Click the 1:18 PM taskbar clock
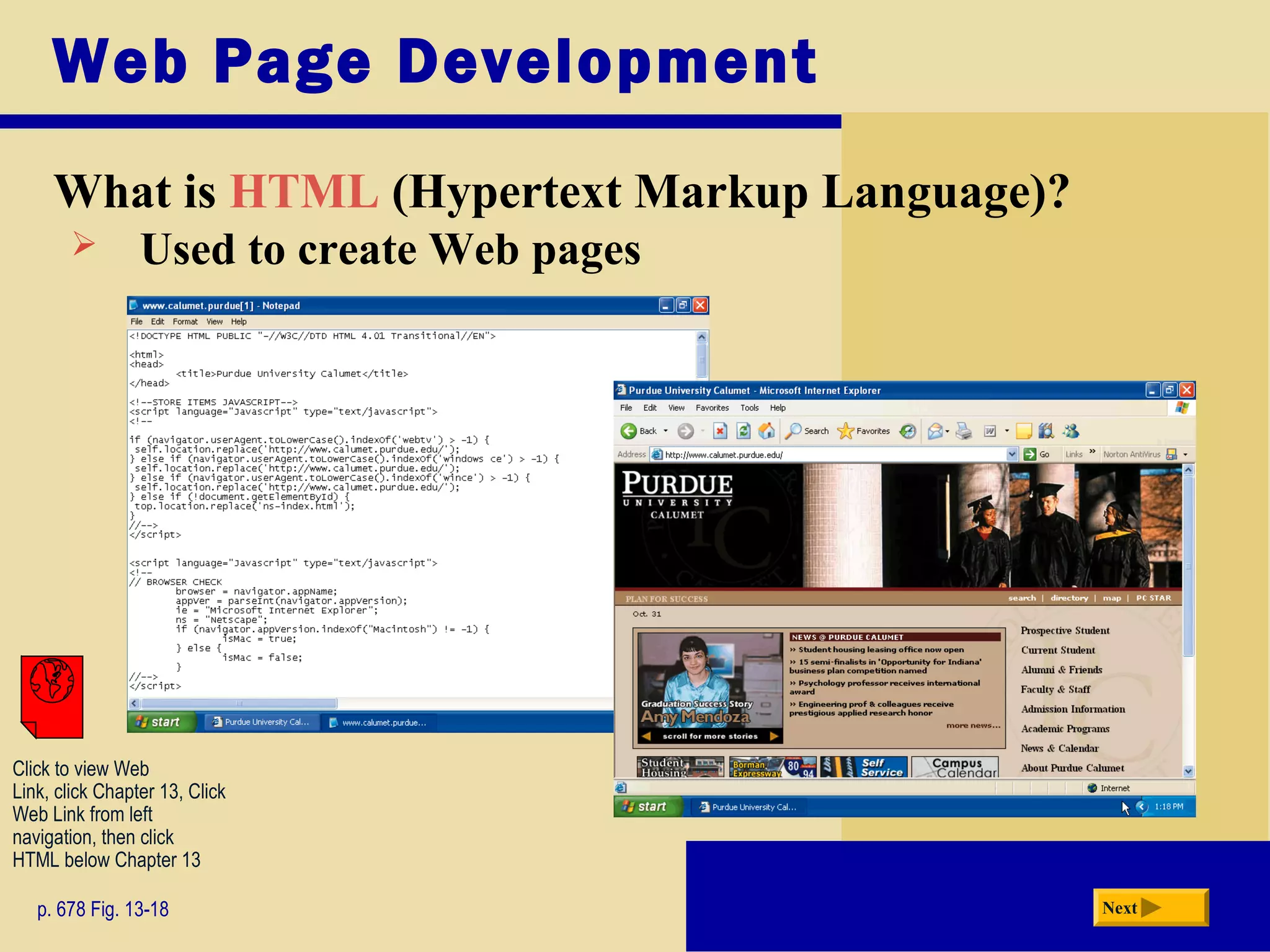This screenshot has height=952, width=1270. (1169, 806)
